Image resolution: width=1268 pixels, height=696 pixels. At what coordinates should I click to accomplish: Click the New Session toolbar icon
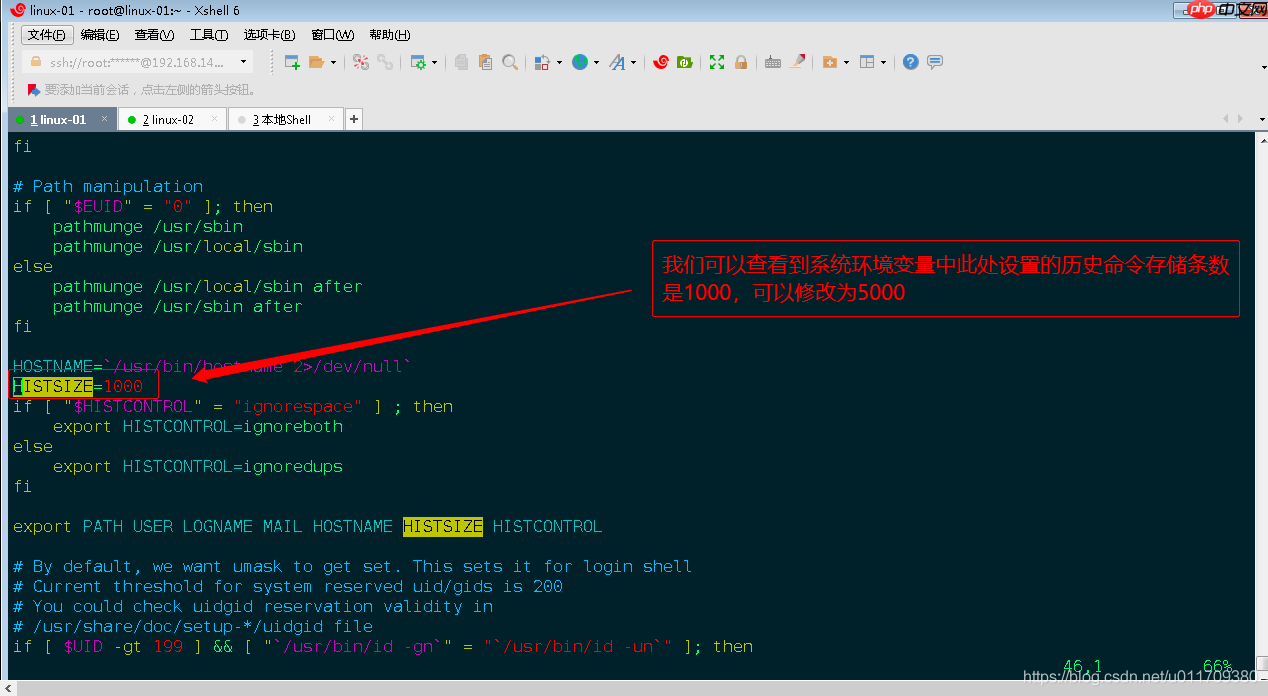292,62
